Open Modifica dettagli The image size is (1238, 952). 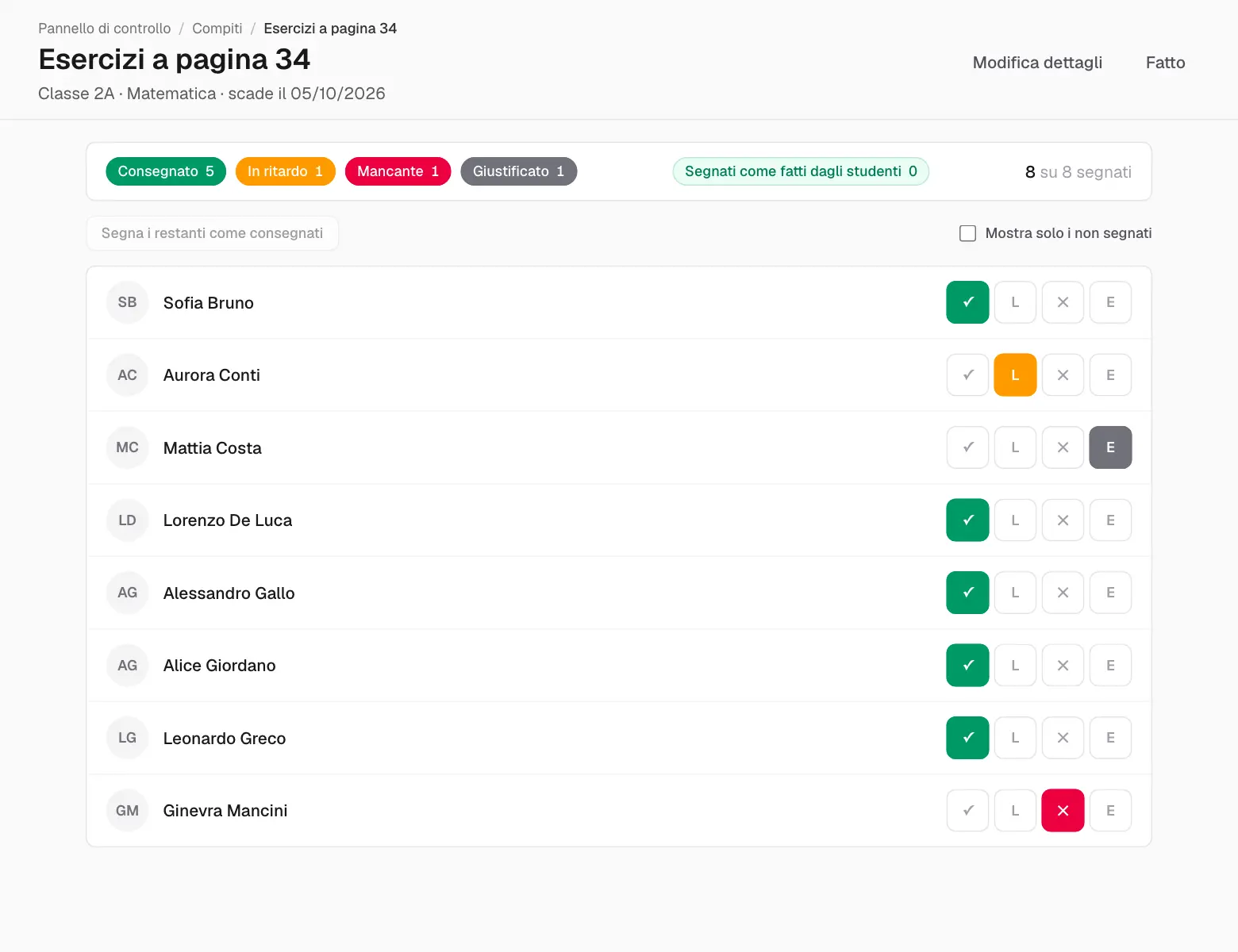[1037, 63]
